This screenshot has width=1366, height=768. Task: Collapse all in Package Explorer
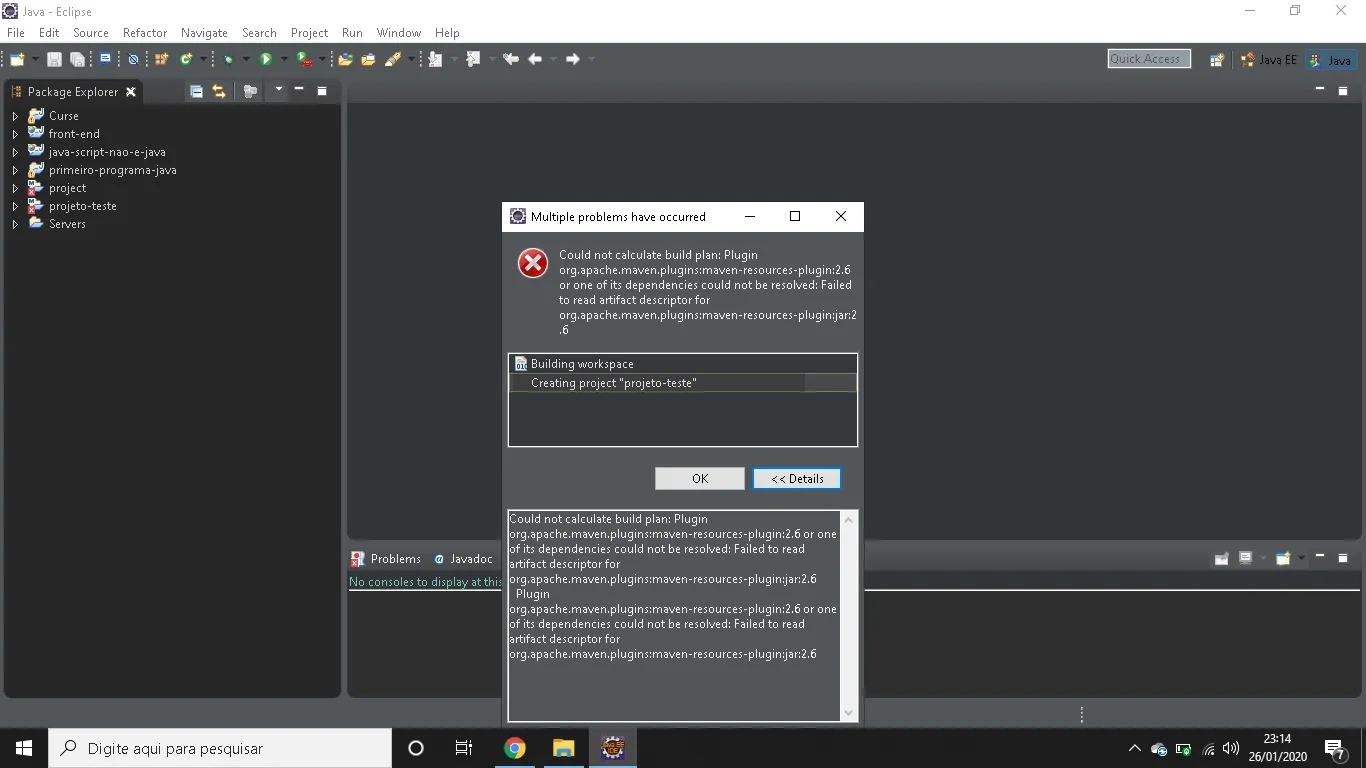pos(196,92)
